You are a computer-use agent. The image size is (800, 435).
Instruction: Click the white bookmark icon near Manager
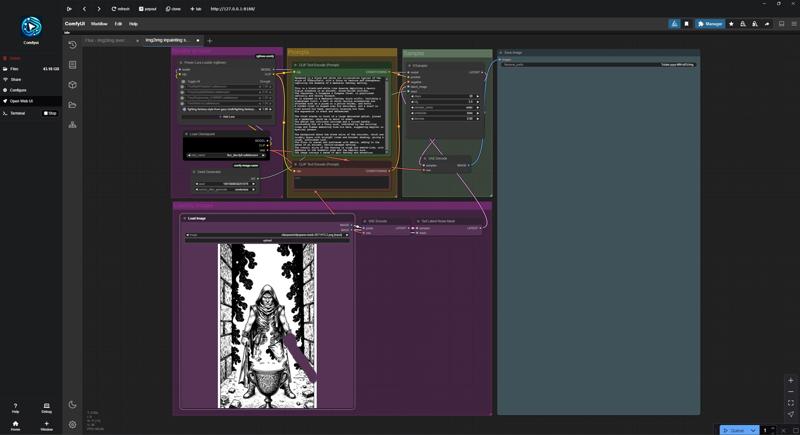point(687,24)
